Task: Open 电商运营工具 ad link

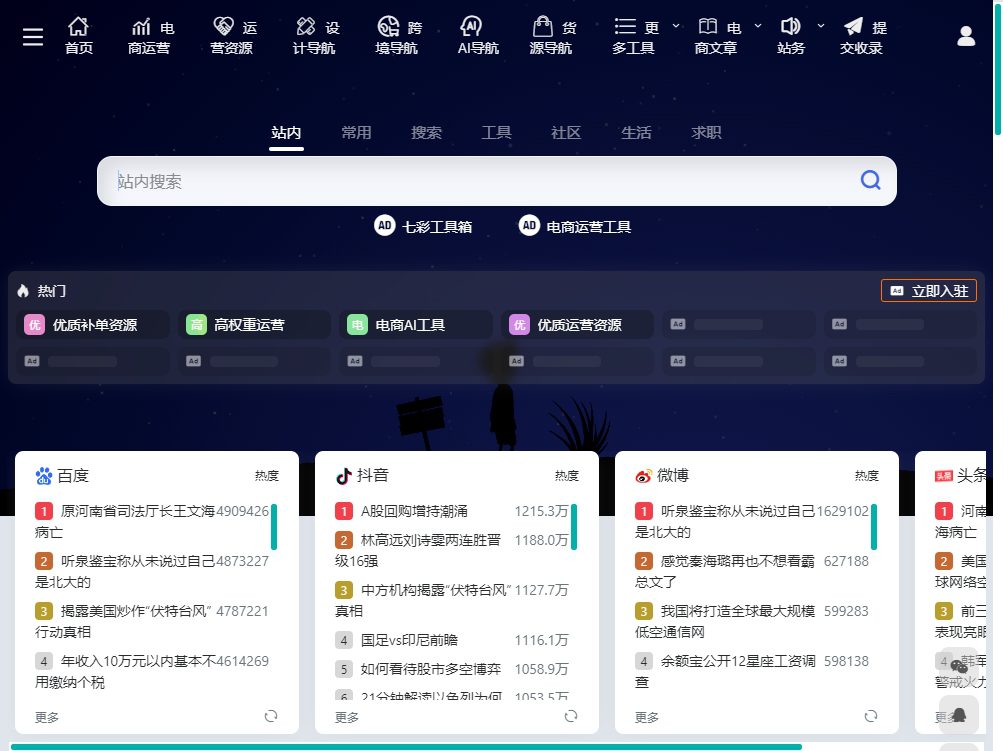Action: pyautogui.click(x=588, y=226)
